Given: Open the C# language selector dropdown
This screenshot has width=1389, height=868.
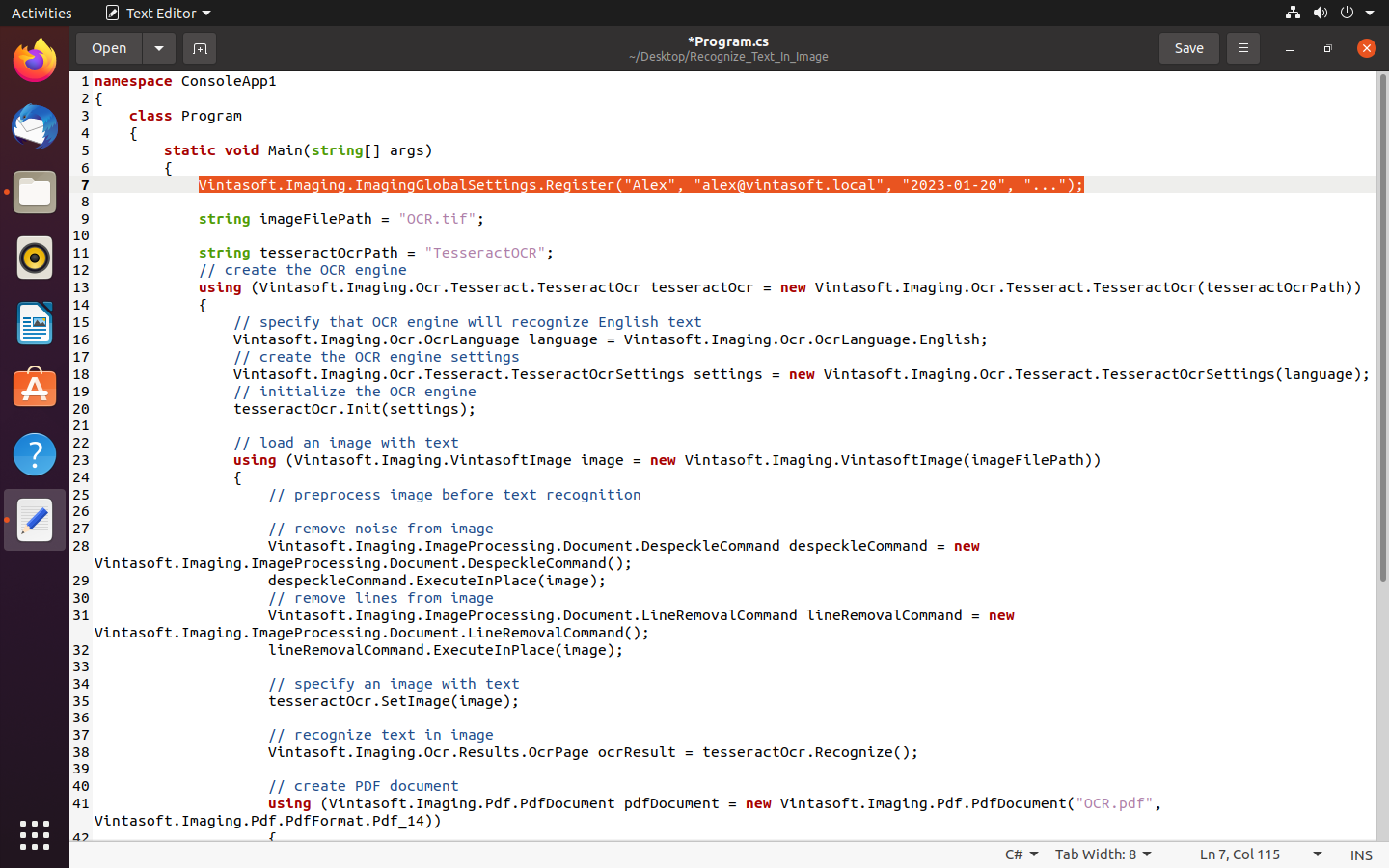Looking at the screenshot, I should pyautogui.click(x=1021, y=854).
